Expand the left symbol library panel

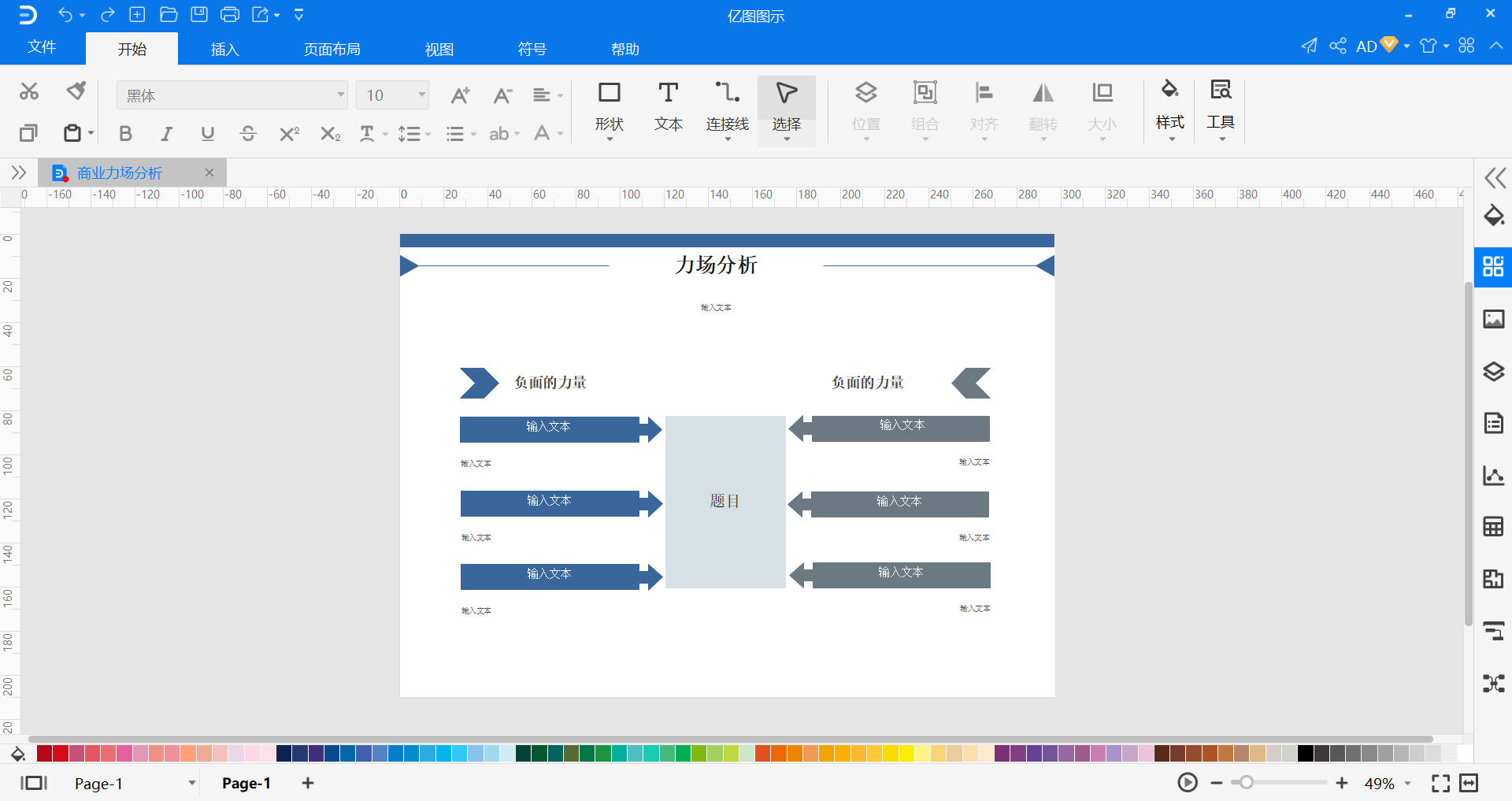(x=19, y=172)
